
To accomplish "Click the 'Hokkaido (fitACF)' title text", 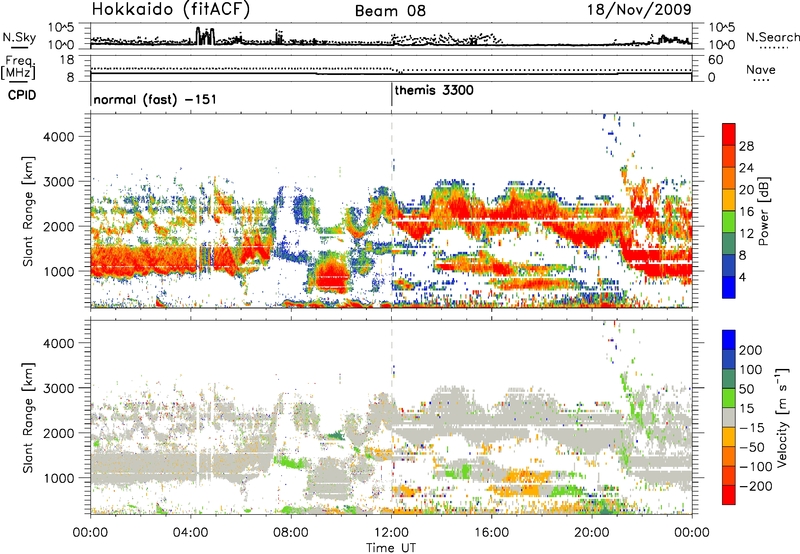I will 171,10.
